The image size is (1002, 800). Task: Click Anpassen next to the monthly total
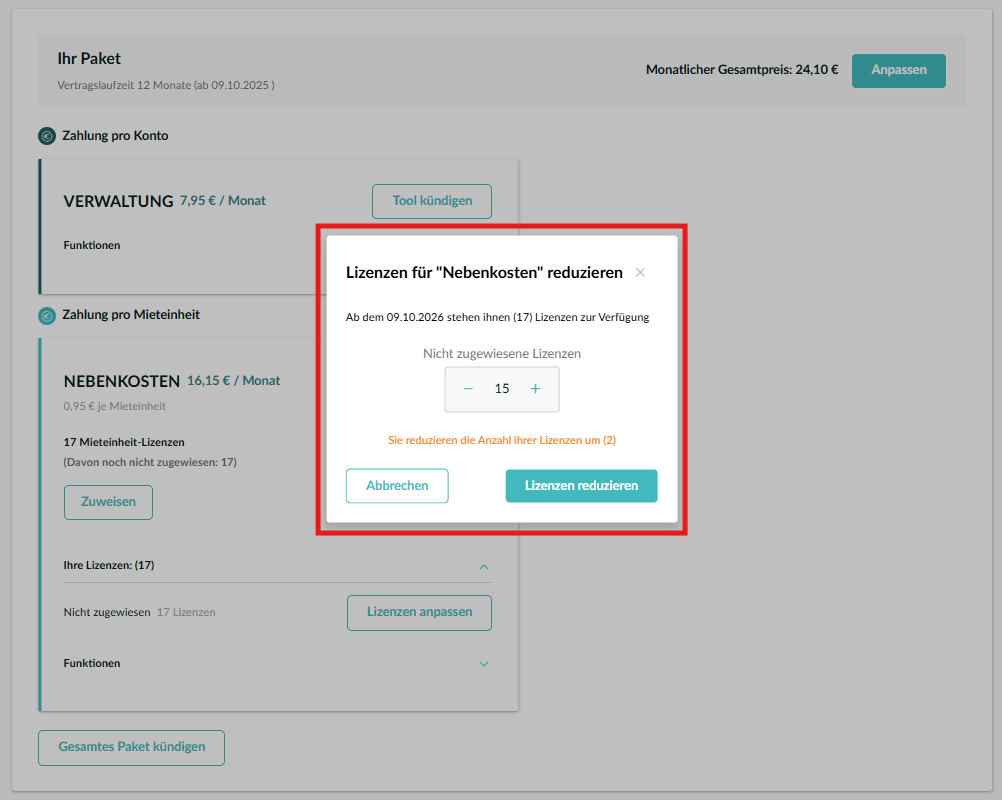coord(898,70)
